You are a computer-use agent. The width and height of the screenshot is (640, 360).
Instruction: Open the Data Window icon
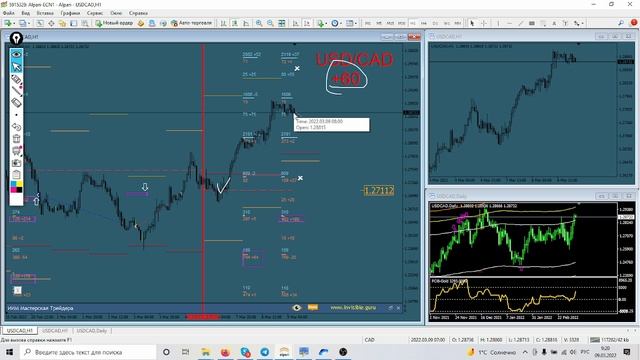(x=51, y=23)
